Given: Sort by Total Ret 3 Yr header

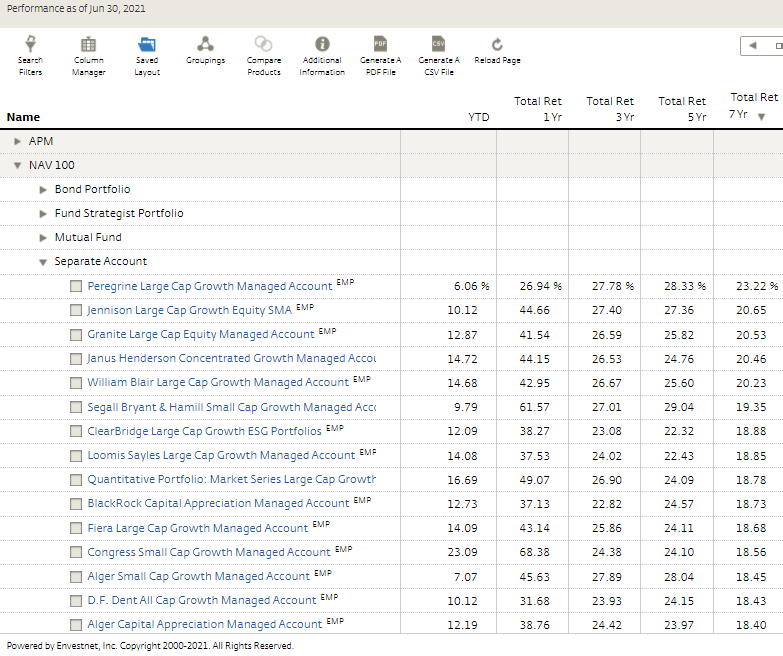Looking at the screenshot, I should (x=610, y=109).
